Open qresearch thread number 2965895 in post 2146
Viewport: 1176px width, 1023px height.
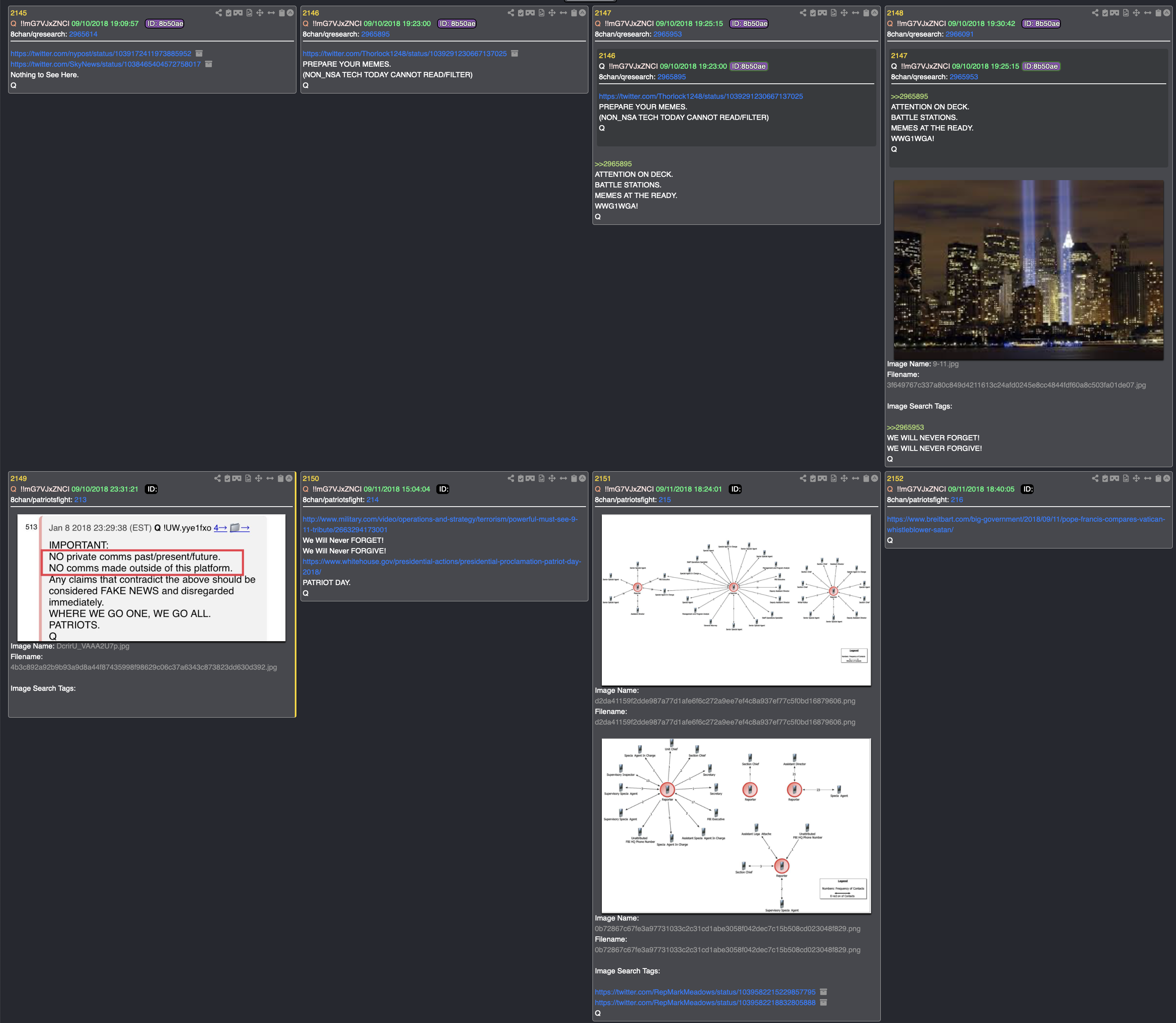coord(376,34)
